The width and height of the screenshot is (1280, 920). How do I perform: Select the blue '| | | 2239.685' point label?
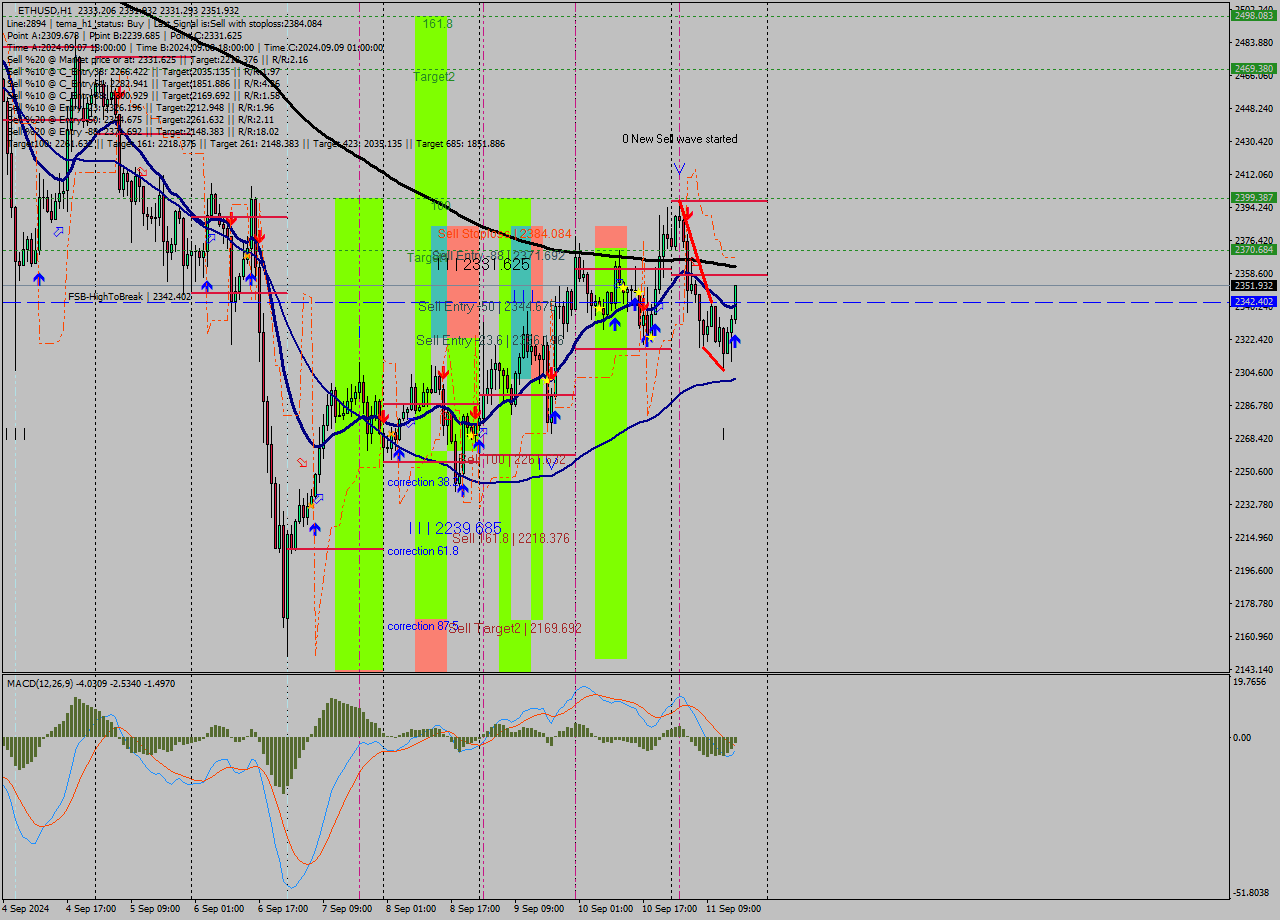click(x=455, y=528)
